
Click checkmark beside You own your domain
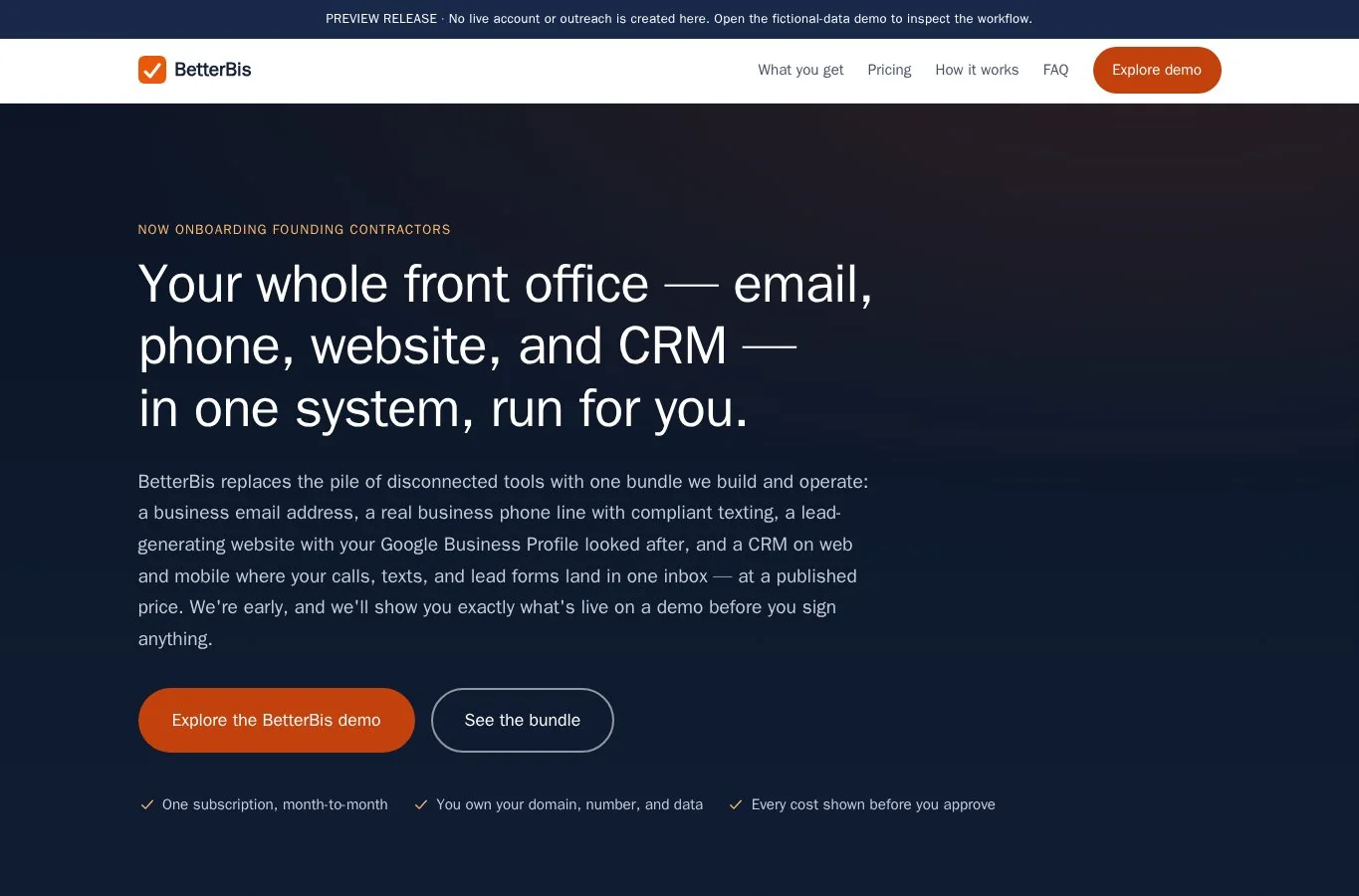pyautogui.click(x=421, y=804)
